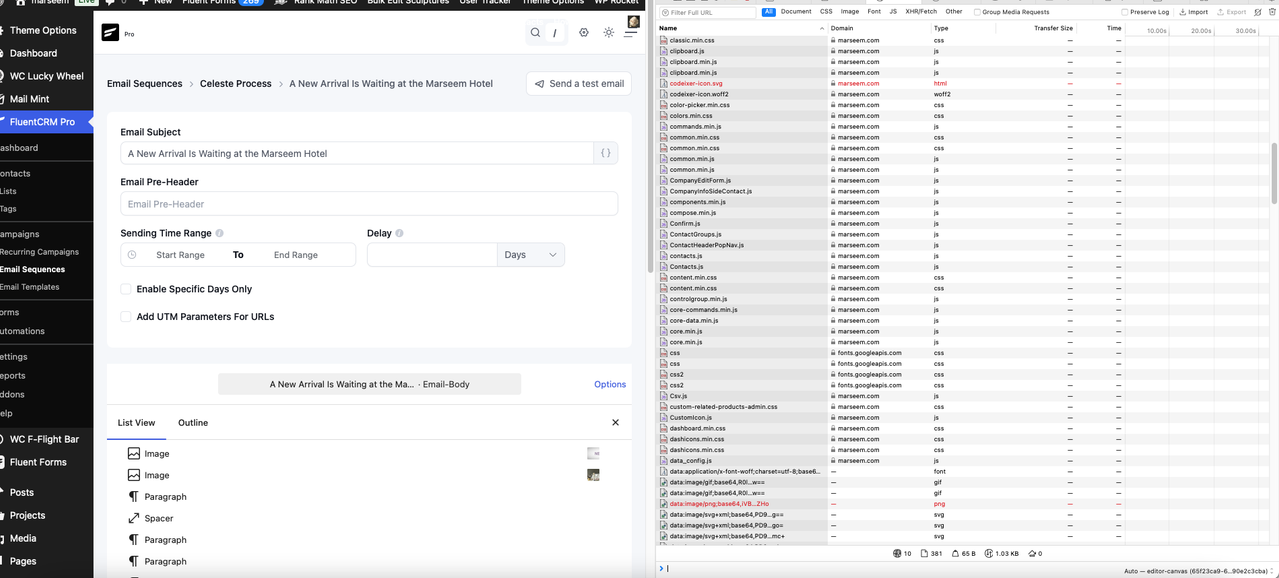This screenshot has width=1279, height=578.
Task: Check Add UTM Parameters For URLs
Action: 126,316
